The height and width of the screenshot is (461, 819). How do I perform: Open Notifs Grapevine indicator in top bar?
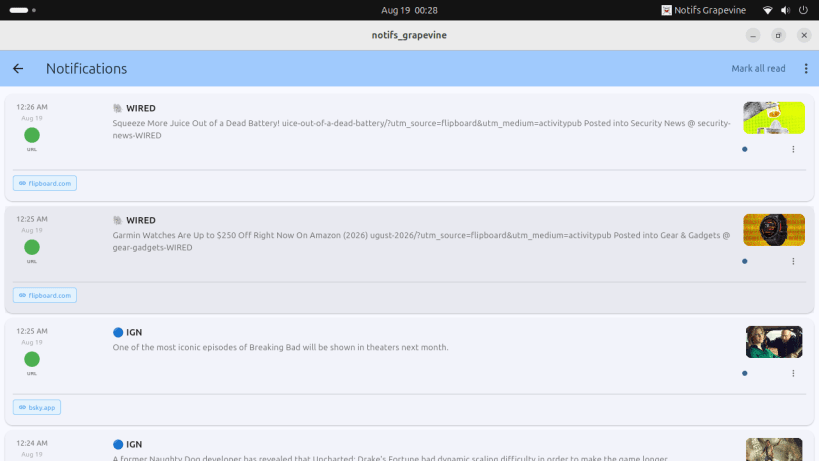tap(703, 10)
